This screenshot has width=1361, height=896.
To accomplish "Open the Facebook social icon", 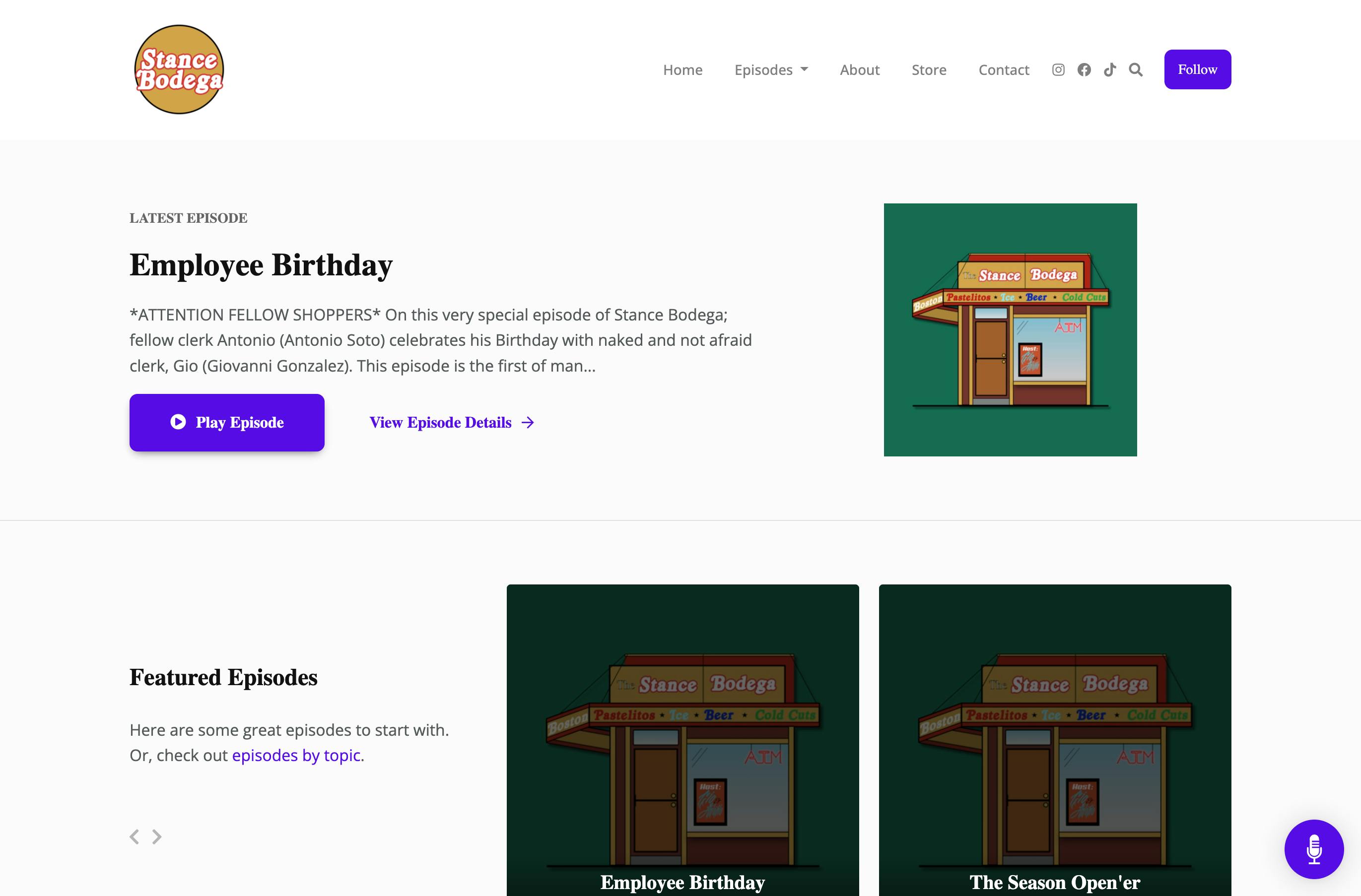I will (x=1084, y=69).
